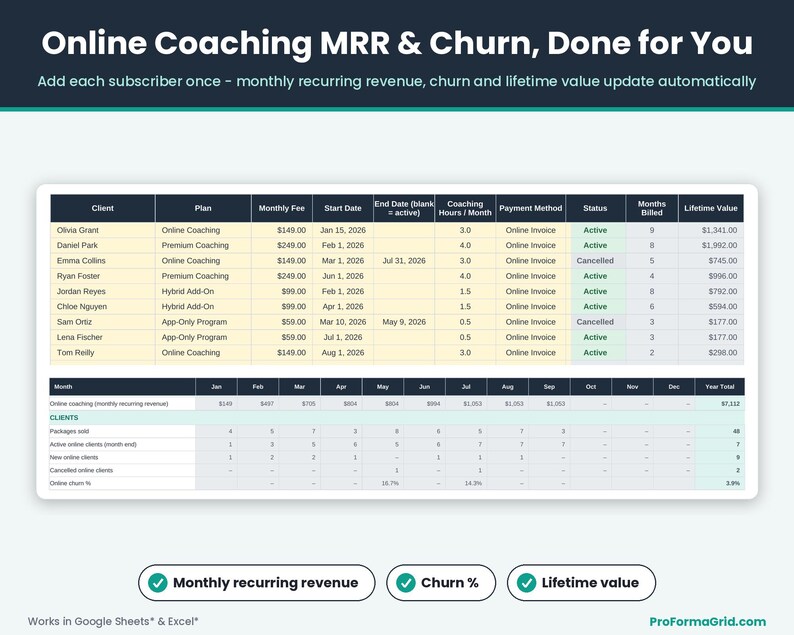Click the Online churn % row label

[x=70, y=483]
